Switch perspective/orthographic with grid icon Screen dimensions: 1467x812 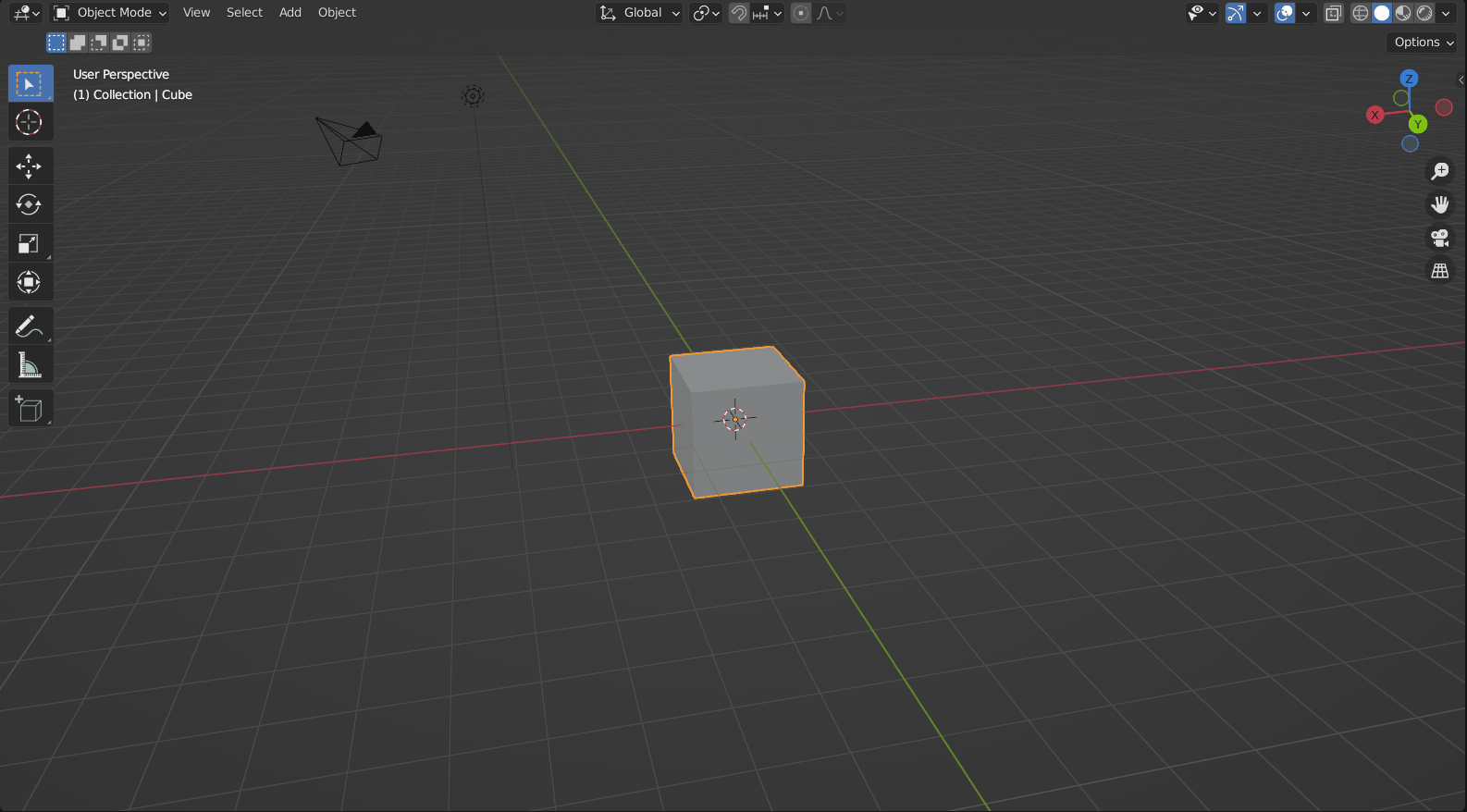[1440, 271]
